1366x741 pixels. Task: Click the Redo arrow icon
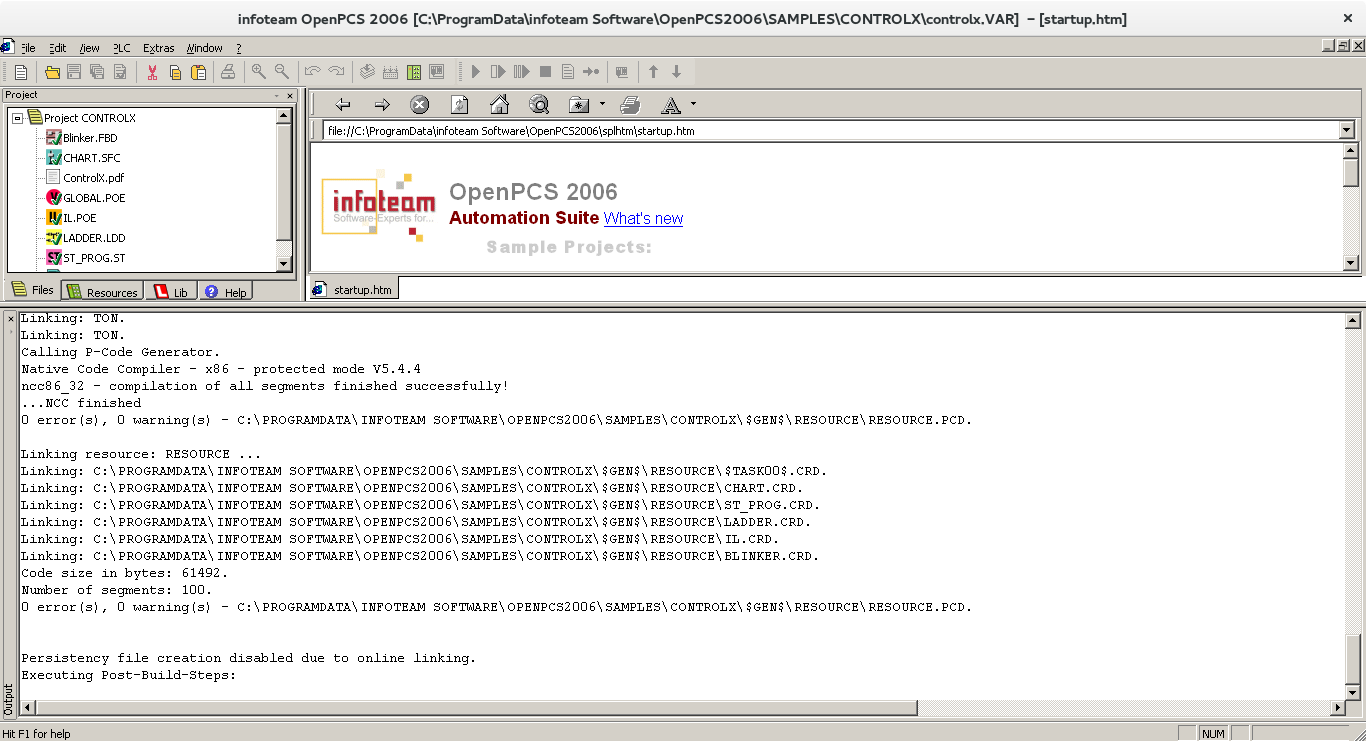336,72
